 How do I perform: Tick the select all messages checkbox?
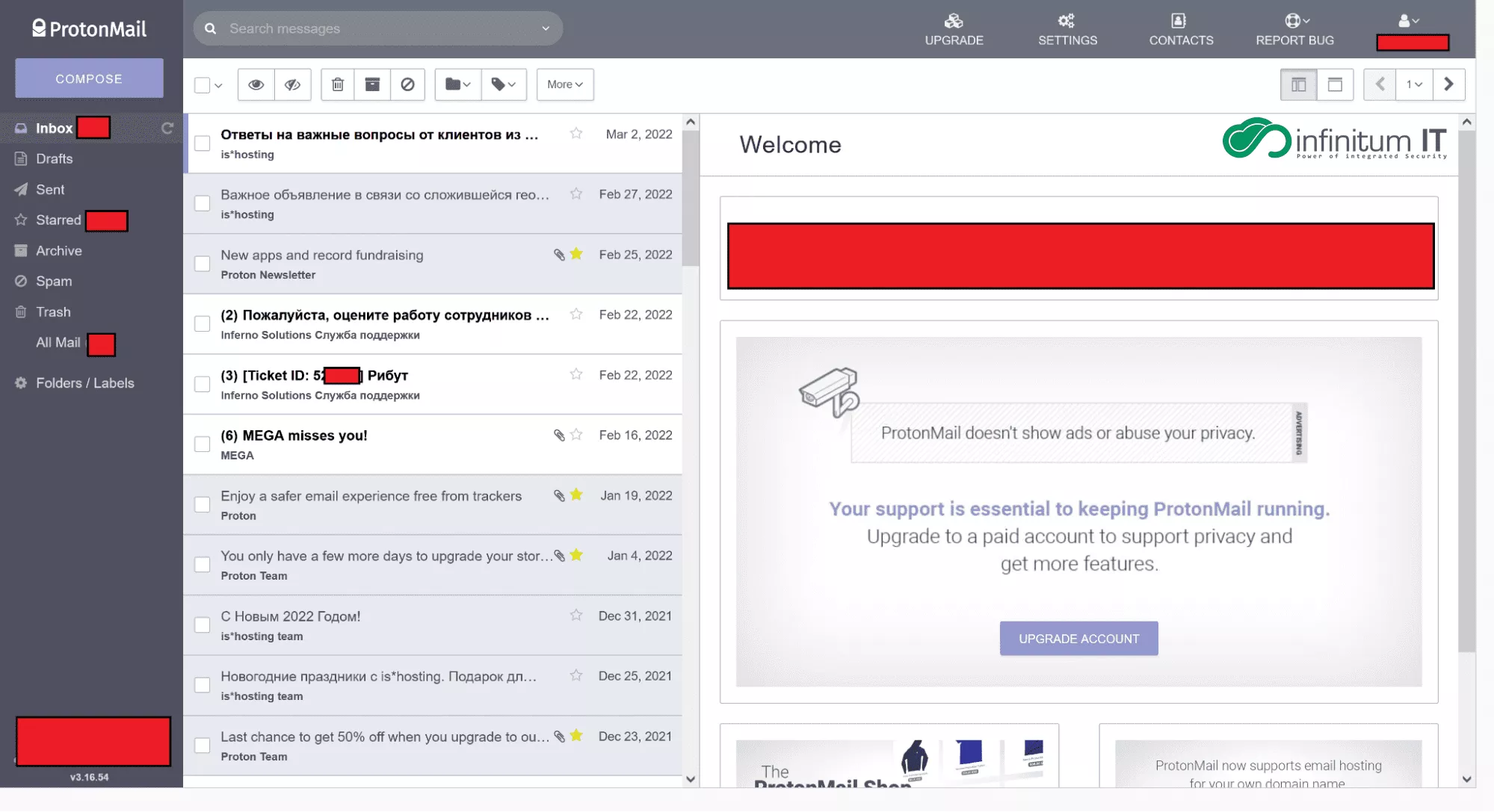[202, 85]
